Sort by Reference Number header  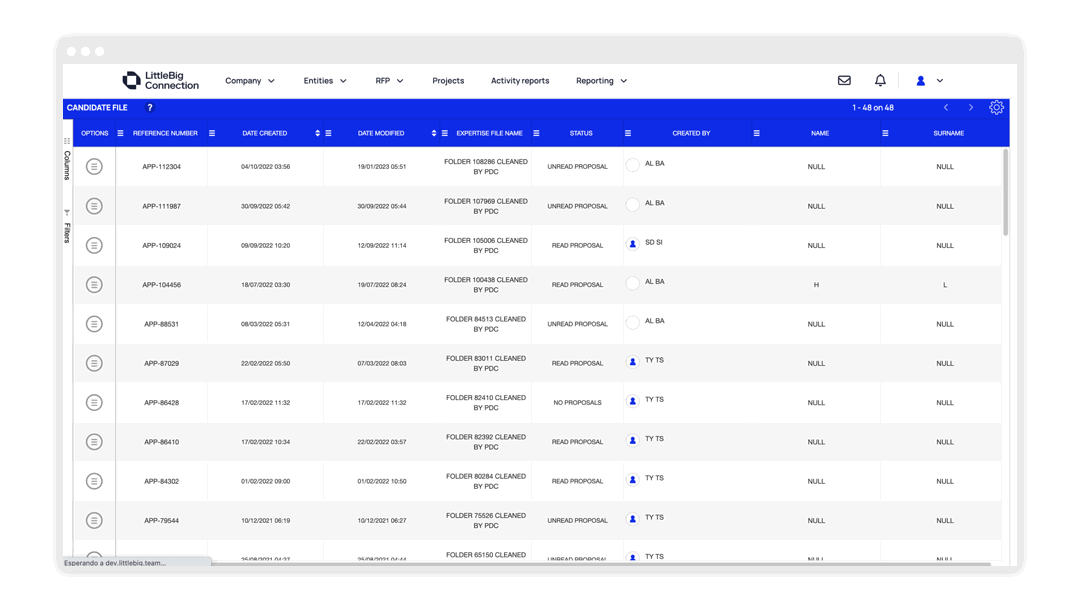point(165,133)
